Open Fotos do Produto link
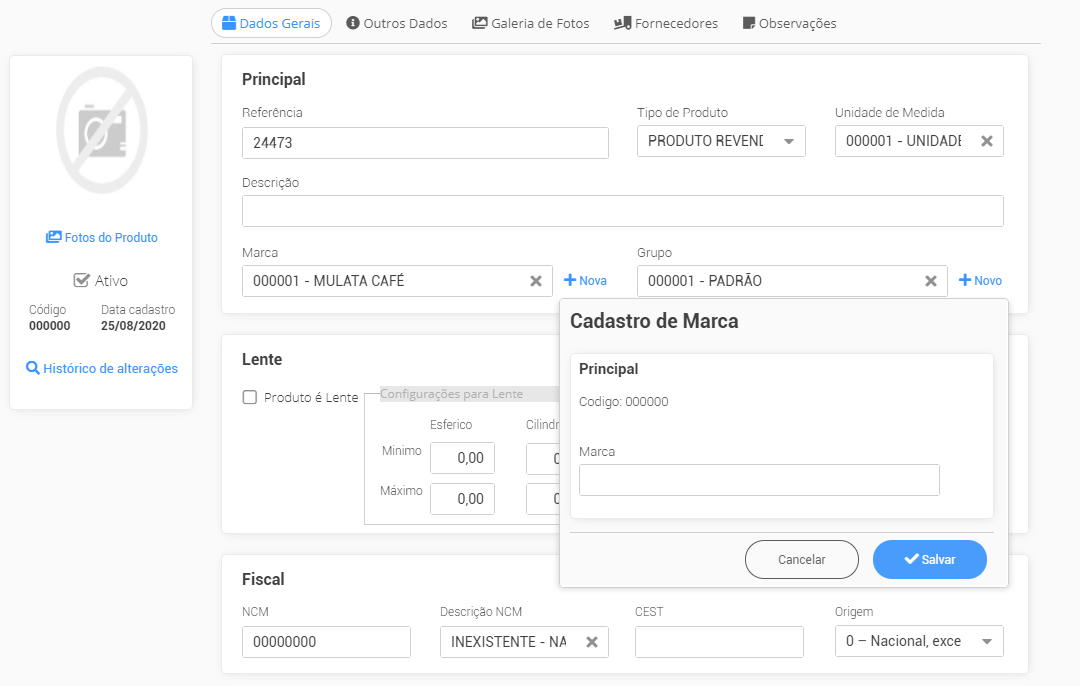The image size is (1080, 686). (x=102, y=238)
